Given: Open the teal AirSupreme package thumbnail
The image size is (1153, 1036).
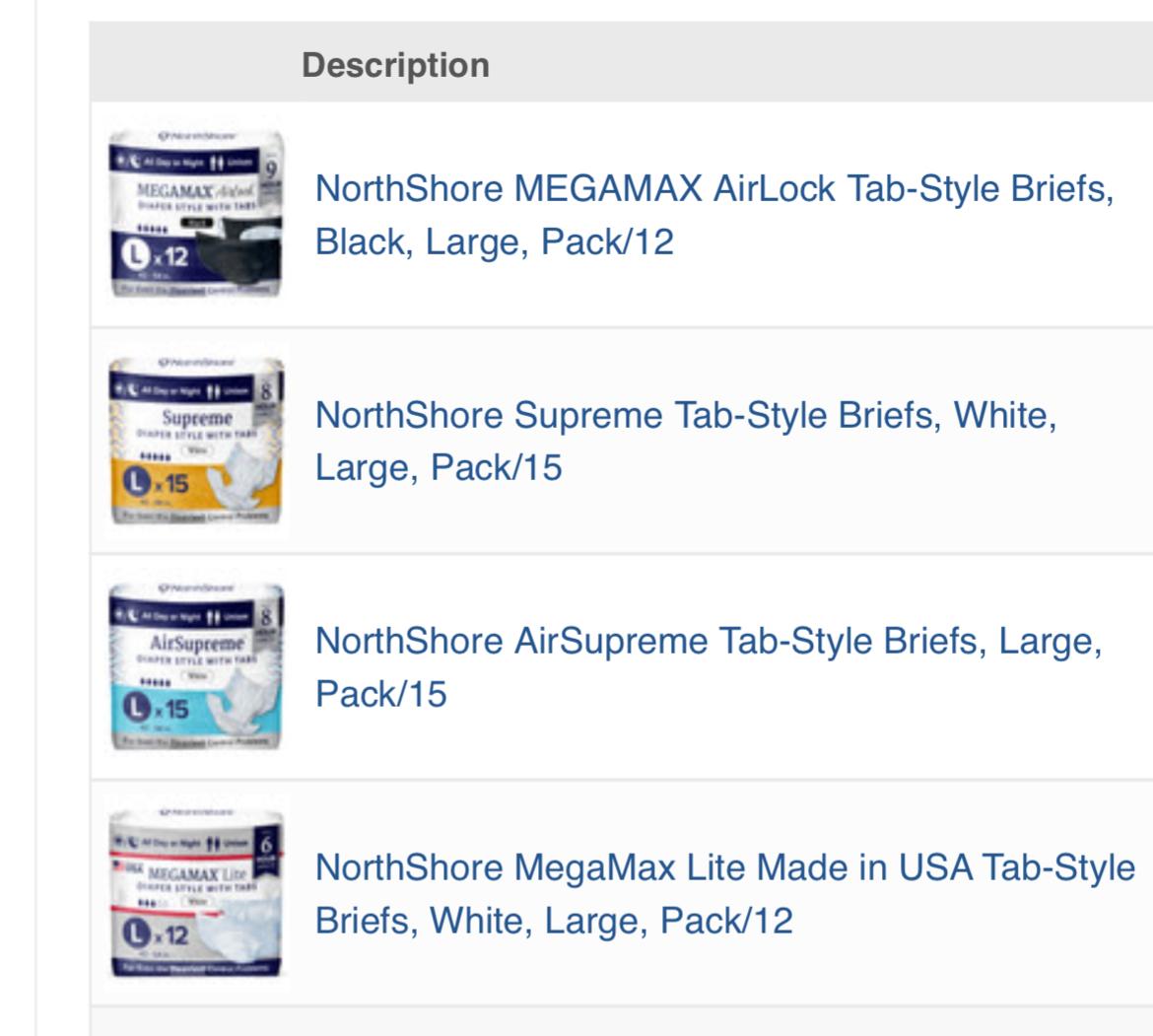Looking at the screenshot, I should pyautogui.click(x=196, y=667).
